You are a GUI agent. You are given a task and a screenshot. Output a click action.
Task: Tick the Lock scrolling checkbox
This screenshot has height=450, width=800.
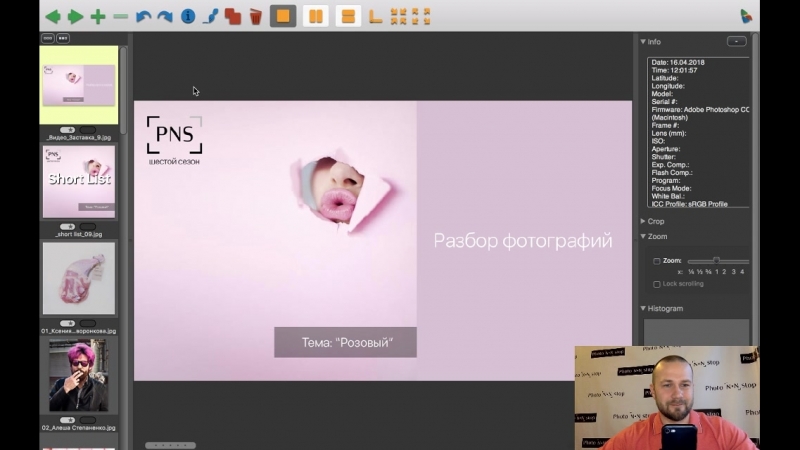pyautogui.click(x=657, y=284)
